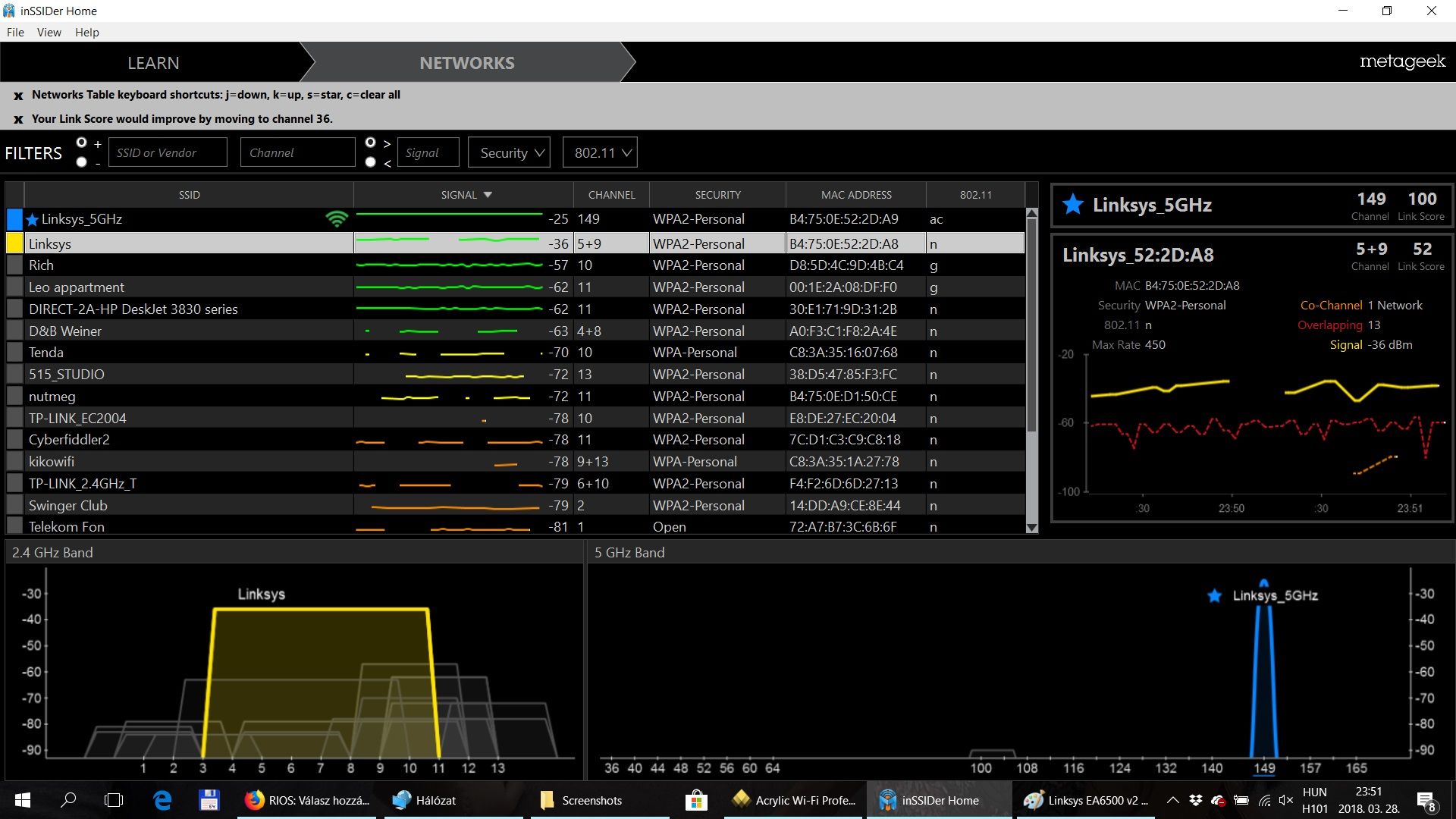Click the SIGNAL column sort arrow
Screen dimensions: 1456x819
[488, 195]
